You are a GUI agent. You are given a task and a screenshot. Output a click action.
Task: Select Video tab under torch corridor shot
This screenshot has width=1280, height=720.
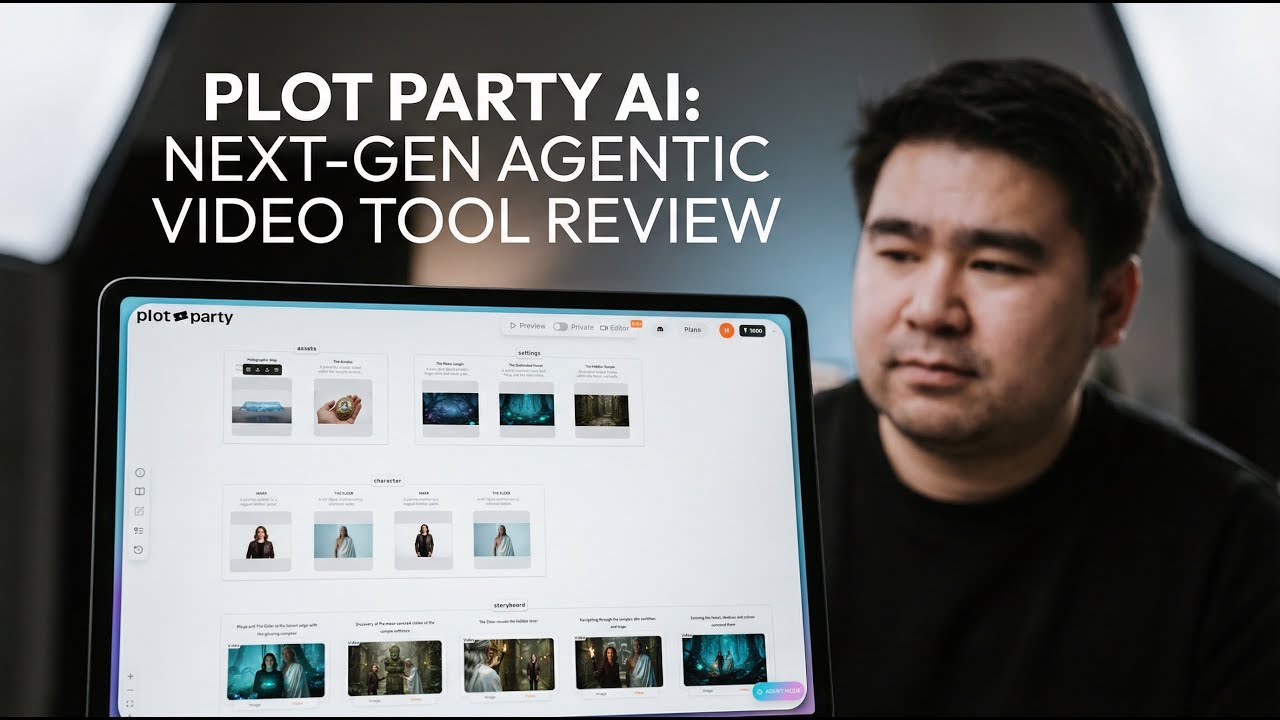click(x=640, y=694)
